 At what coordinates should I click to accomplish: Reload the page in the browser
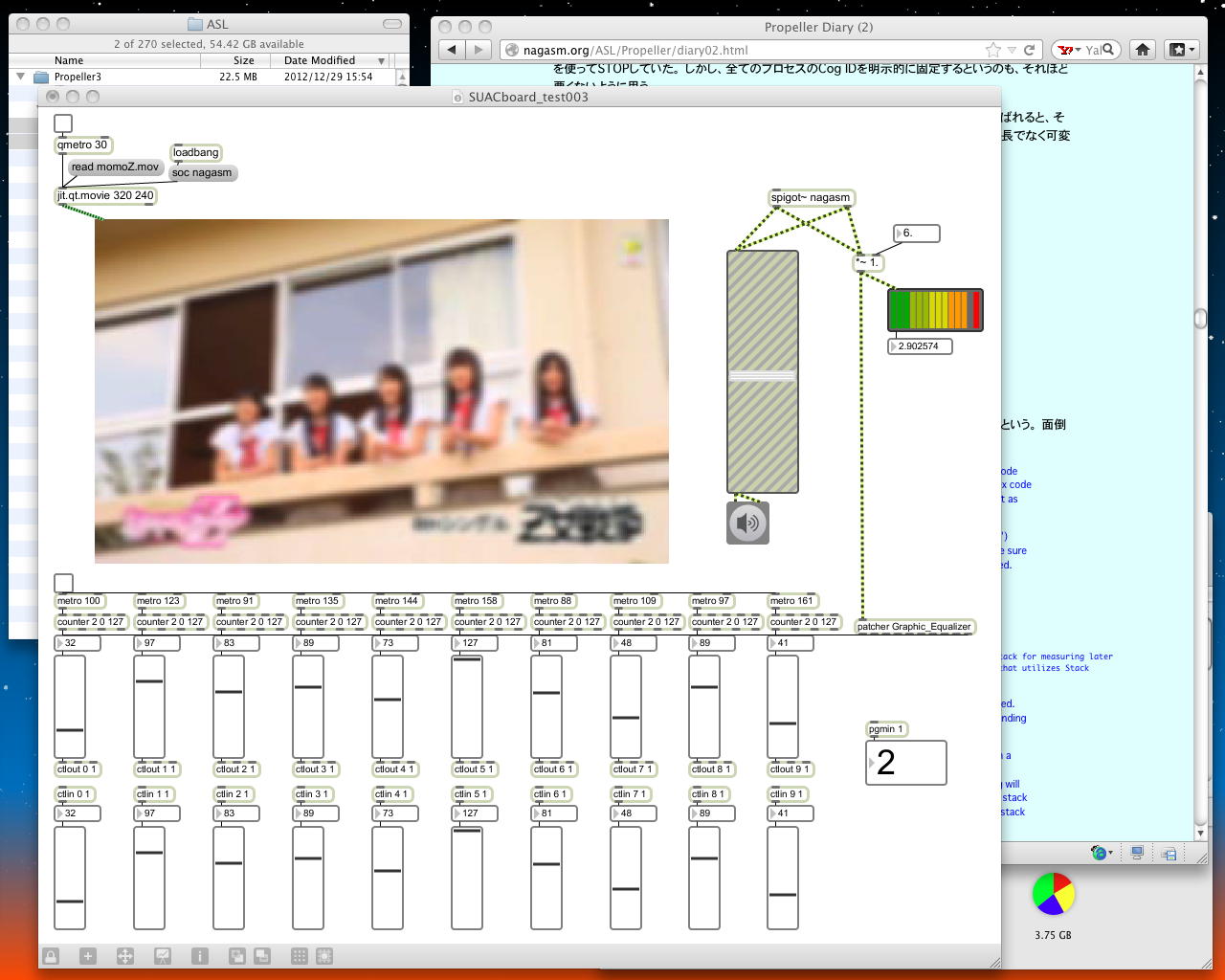click(1030, 50)
